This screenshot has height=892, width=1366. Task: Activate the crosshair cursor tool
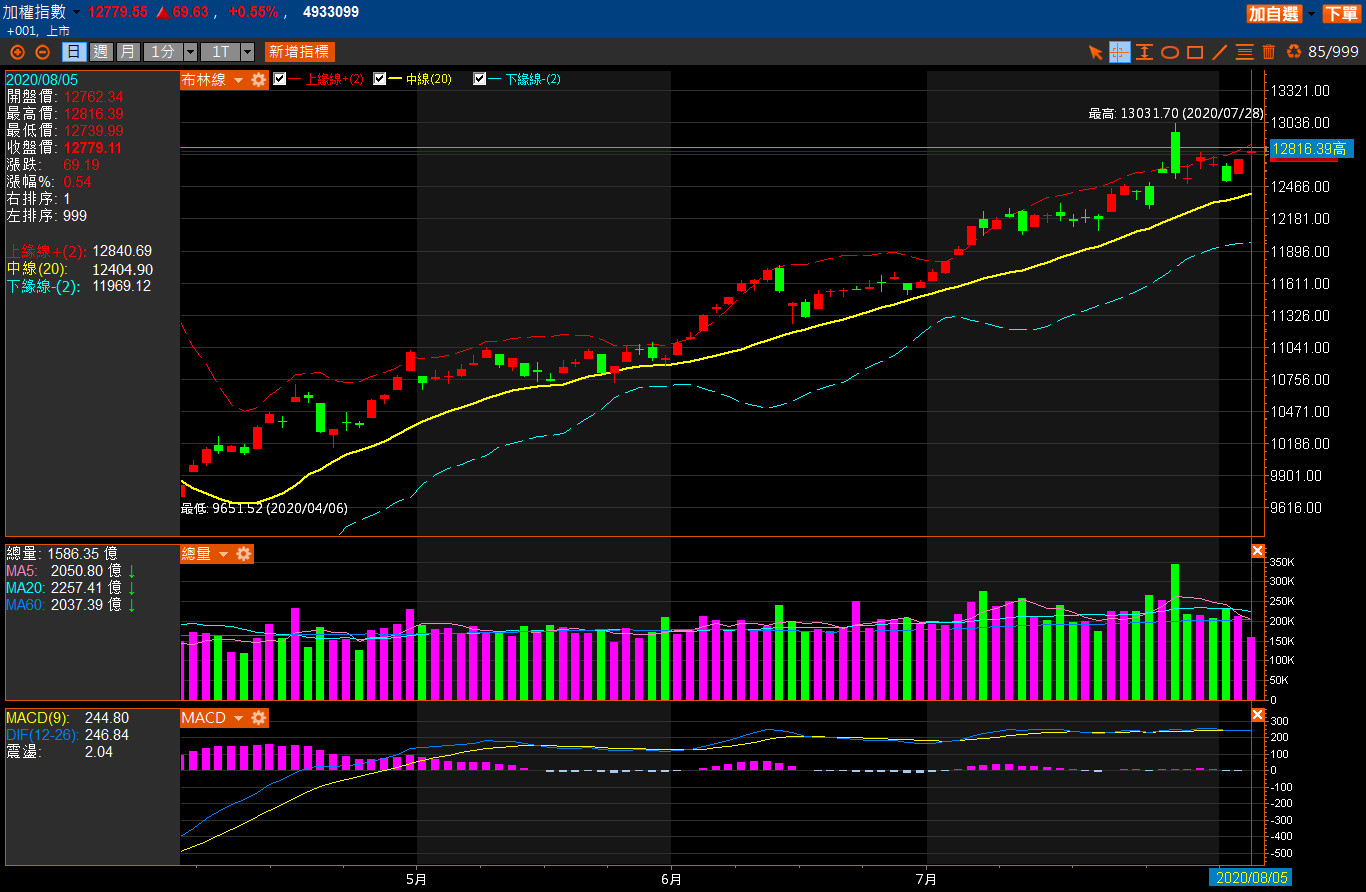[1120, 52]
